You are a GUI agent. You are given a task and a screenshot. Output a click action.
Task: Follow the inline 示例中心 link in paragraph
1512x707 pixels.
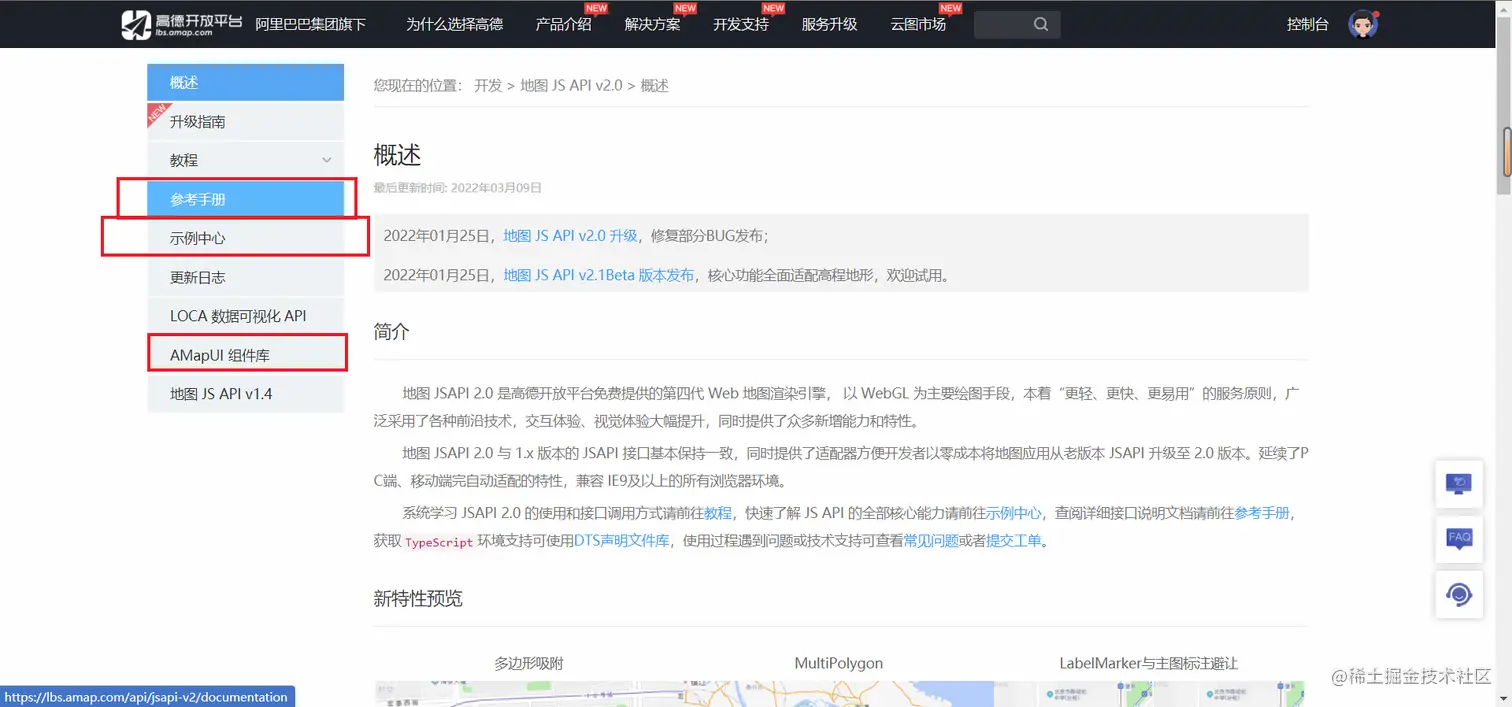(x=1014, y=513)
